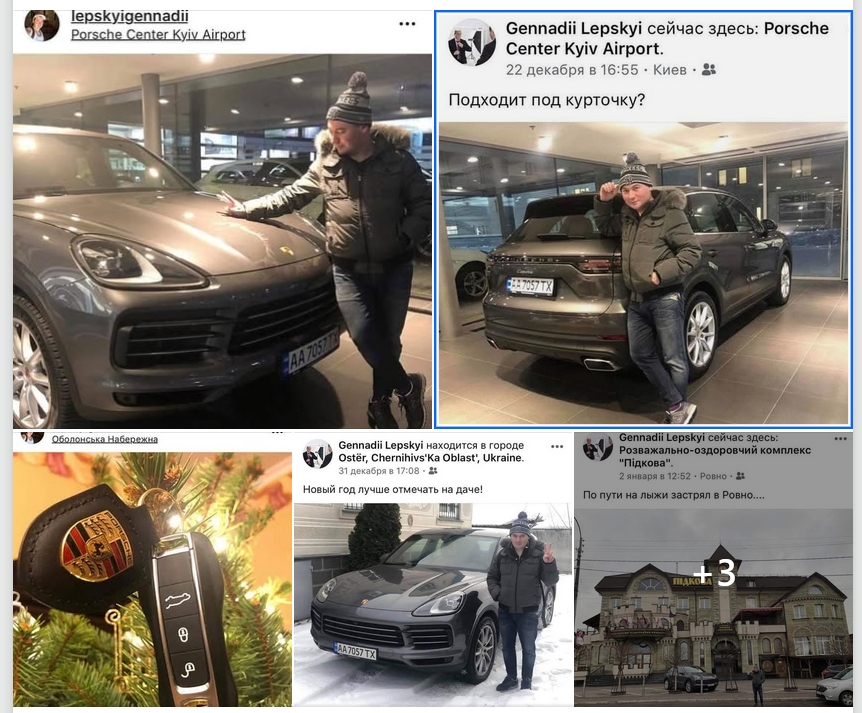
Task: Click the audience icon beside 31 декабря в 17:08
Action: click(433, 471)
